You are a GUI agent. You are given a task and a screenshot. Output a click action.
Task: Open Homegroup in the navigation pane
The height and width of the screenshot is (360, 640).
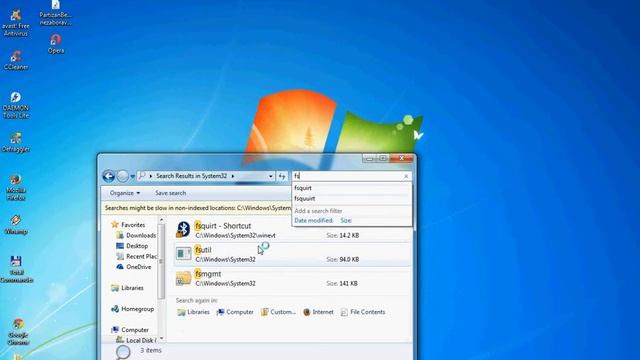pos(132,309)
